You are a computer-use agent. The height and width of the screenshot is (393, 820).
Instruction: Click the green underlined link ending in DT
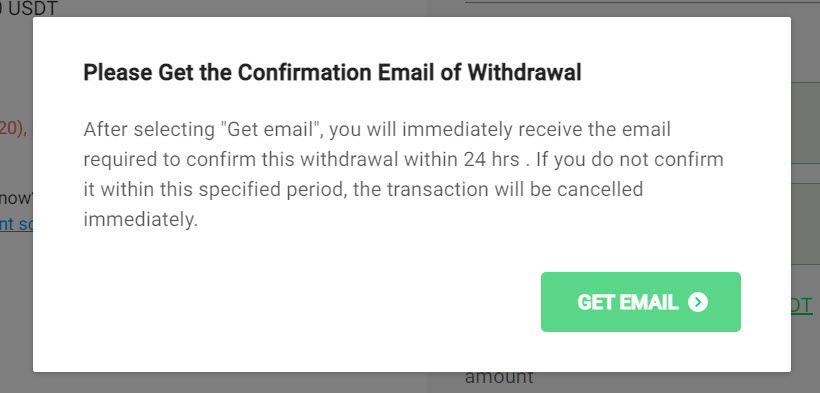[x=802, y=306]
